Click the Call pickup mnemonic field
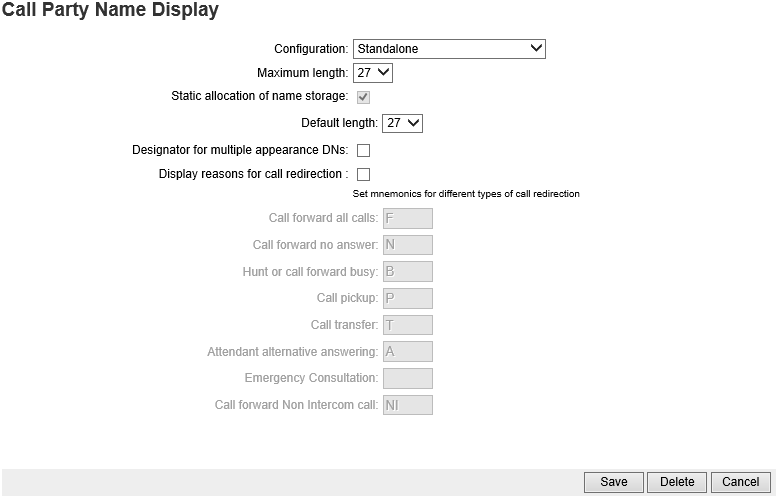 407,298
